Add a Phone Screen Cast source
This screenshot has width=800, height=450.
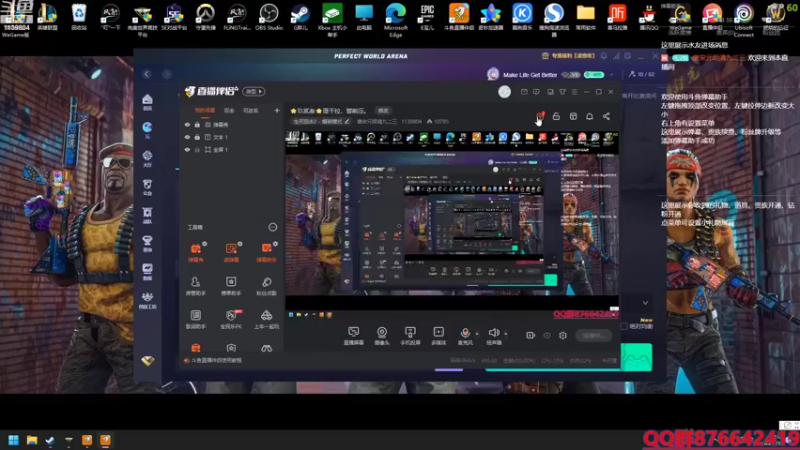click(x=410, y=336)
